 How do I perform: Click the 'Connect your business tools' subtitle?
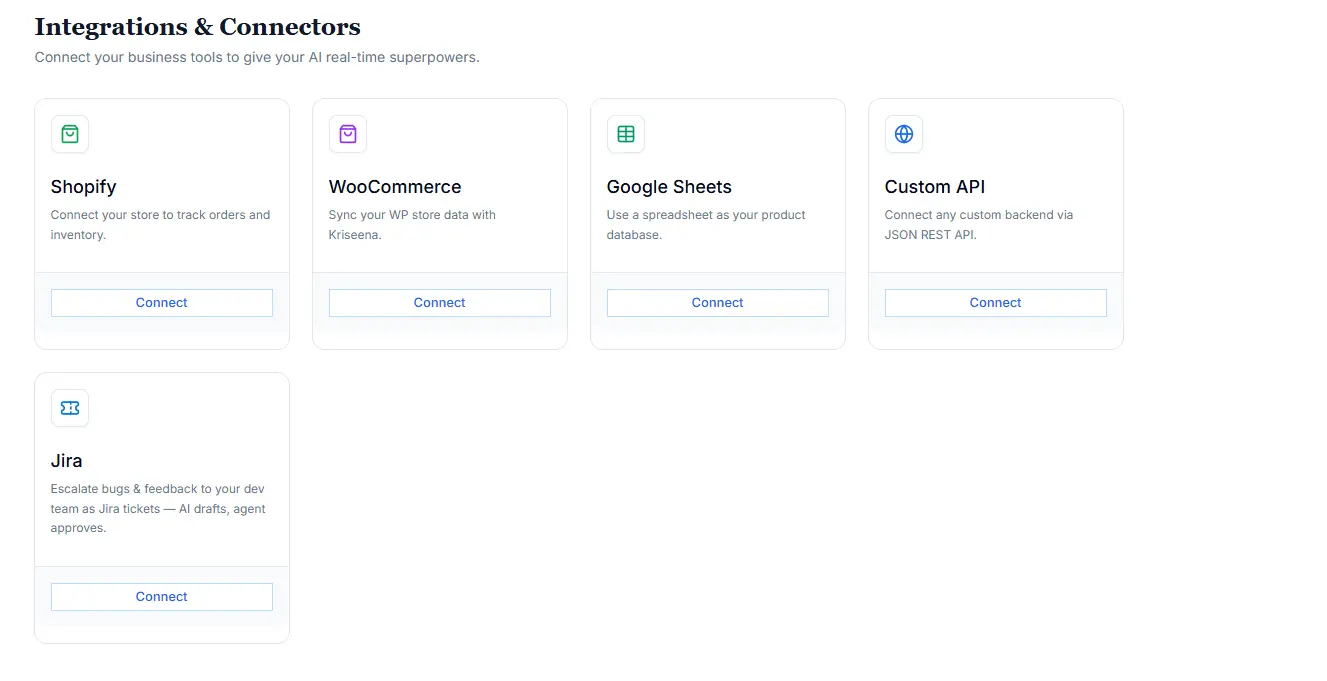tap(257, 57)
